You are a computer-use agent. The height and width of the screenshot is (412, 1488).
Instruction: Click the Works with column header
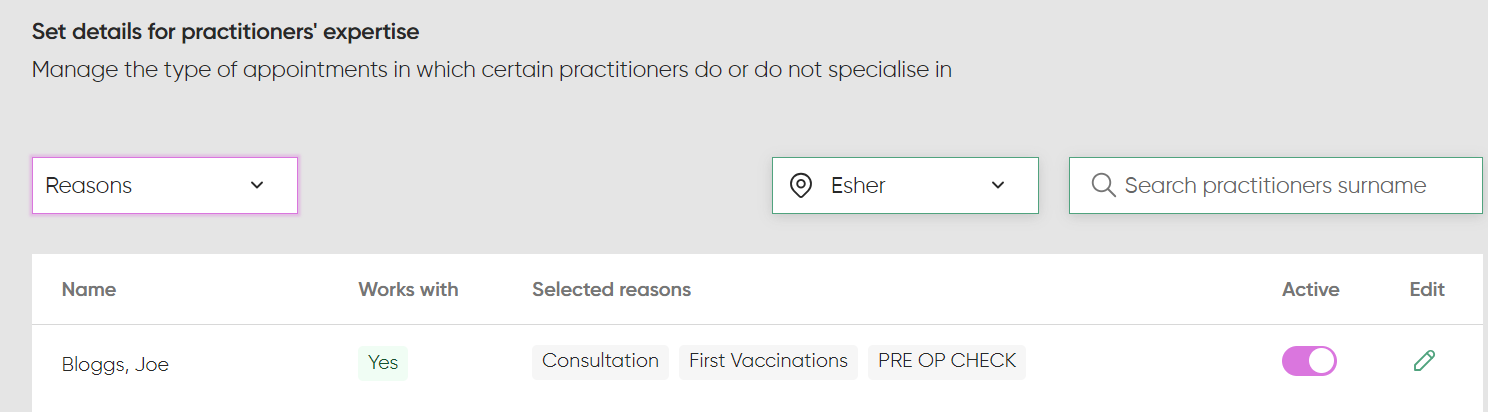tap(408, 290)
